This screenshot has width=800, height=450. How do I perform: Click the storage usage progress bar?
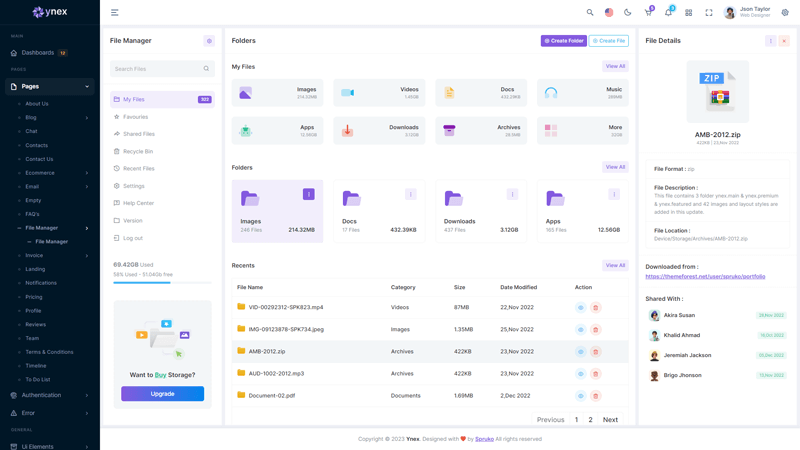pyautogui.click(x=162, y=283)
